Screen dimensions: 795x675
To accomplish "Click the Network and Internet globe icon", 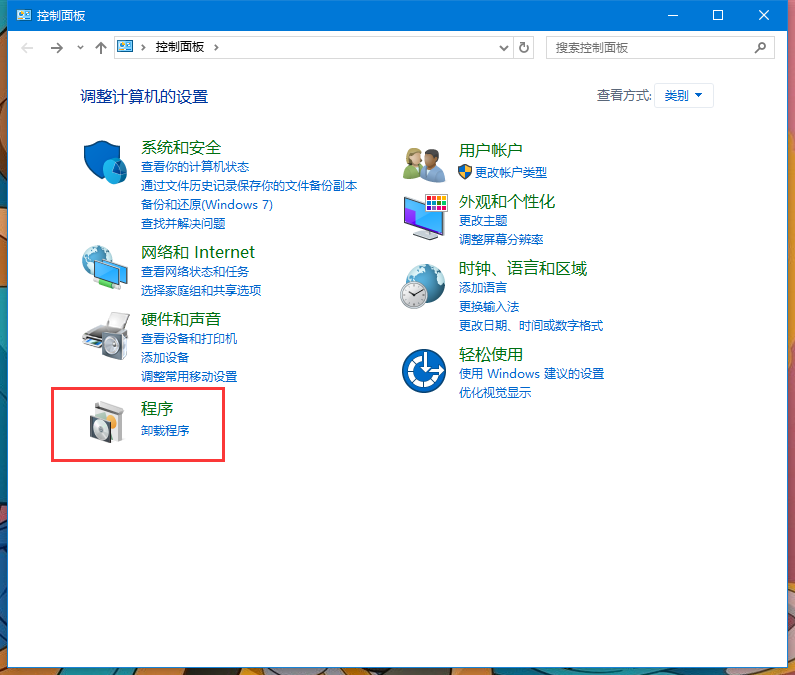I will (x=104, y=267).
